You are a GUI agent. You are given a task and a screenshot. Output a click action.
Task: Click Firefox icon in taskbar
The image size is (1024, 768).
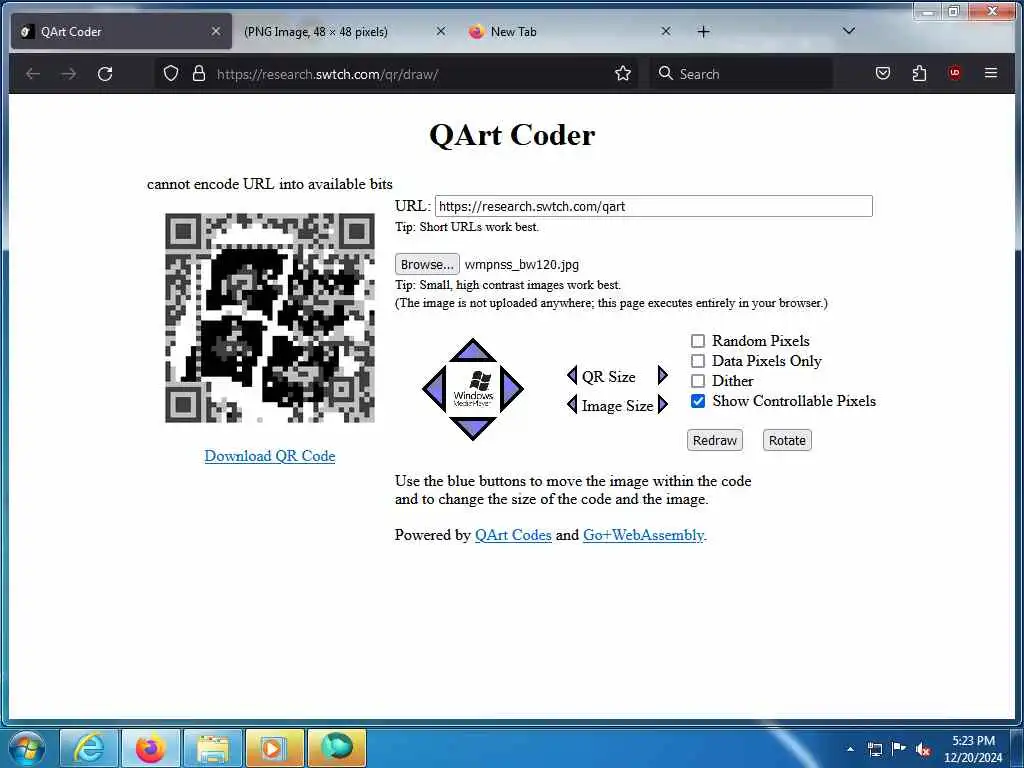(151, 748)
